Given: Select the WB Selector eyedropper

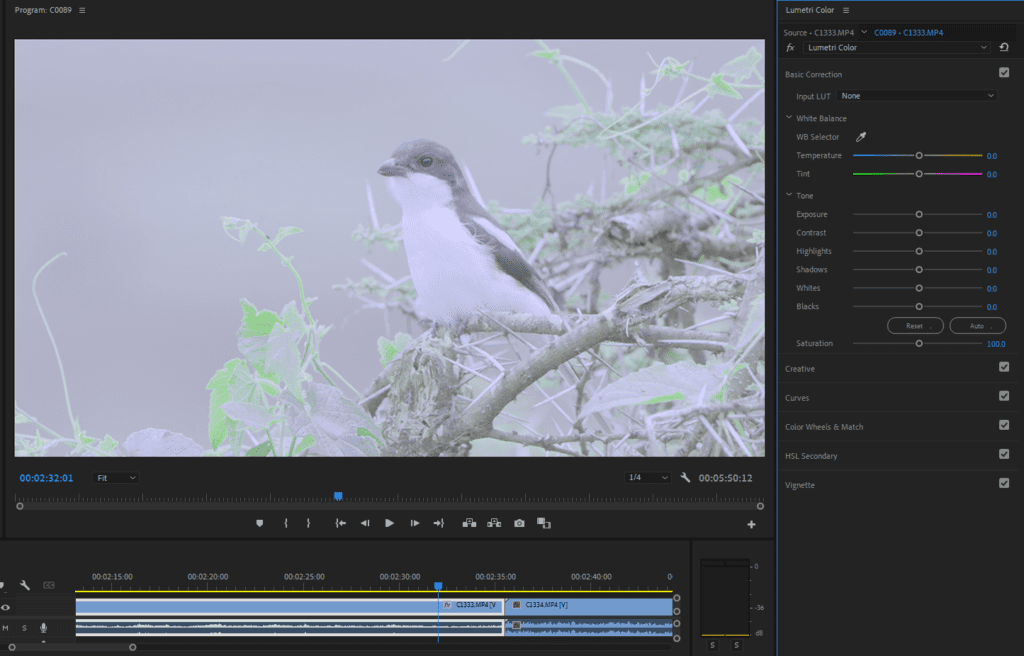Looking at the screenshot, I should point(860,137).
